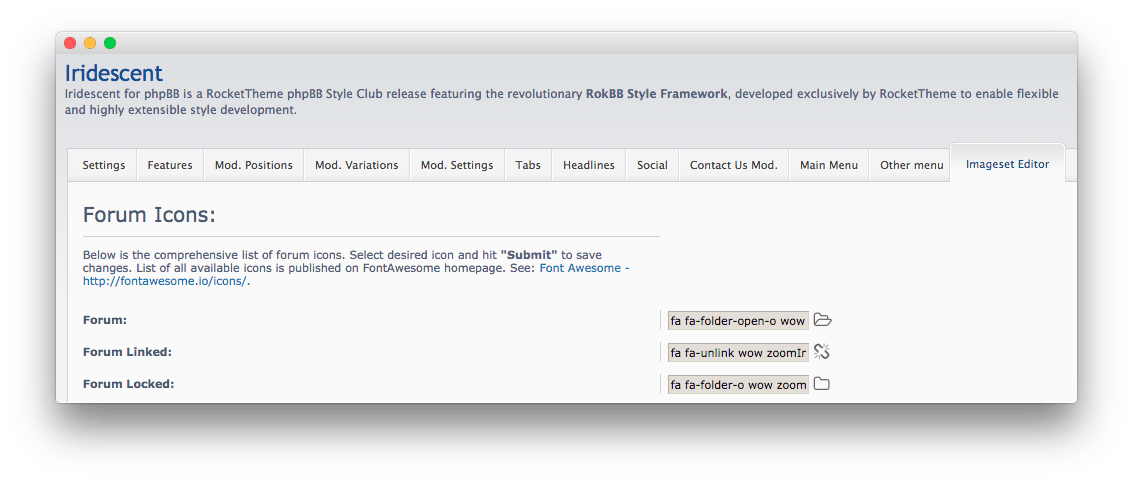Click the green window zoom button
Viewport: 1133px width, 483px height.
coord(110,43)
